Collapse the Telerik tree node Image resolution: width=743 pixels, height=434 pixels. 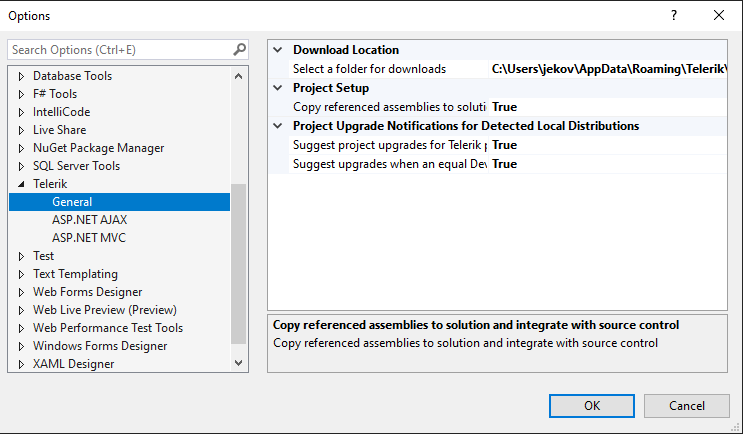click(x=22, y=184)
